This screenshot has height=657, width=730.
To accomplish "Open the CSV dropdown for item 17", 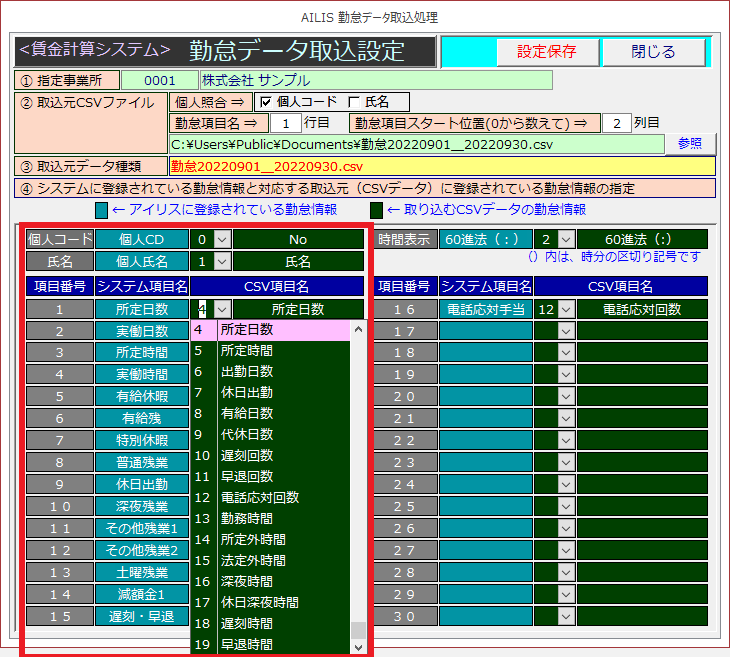I will pos(566,330).
